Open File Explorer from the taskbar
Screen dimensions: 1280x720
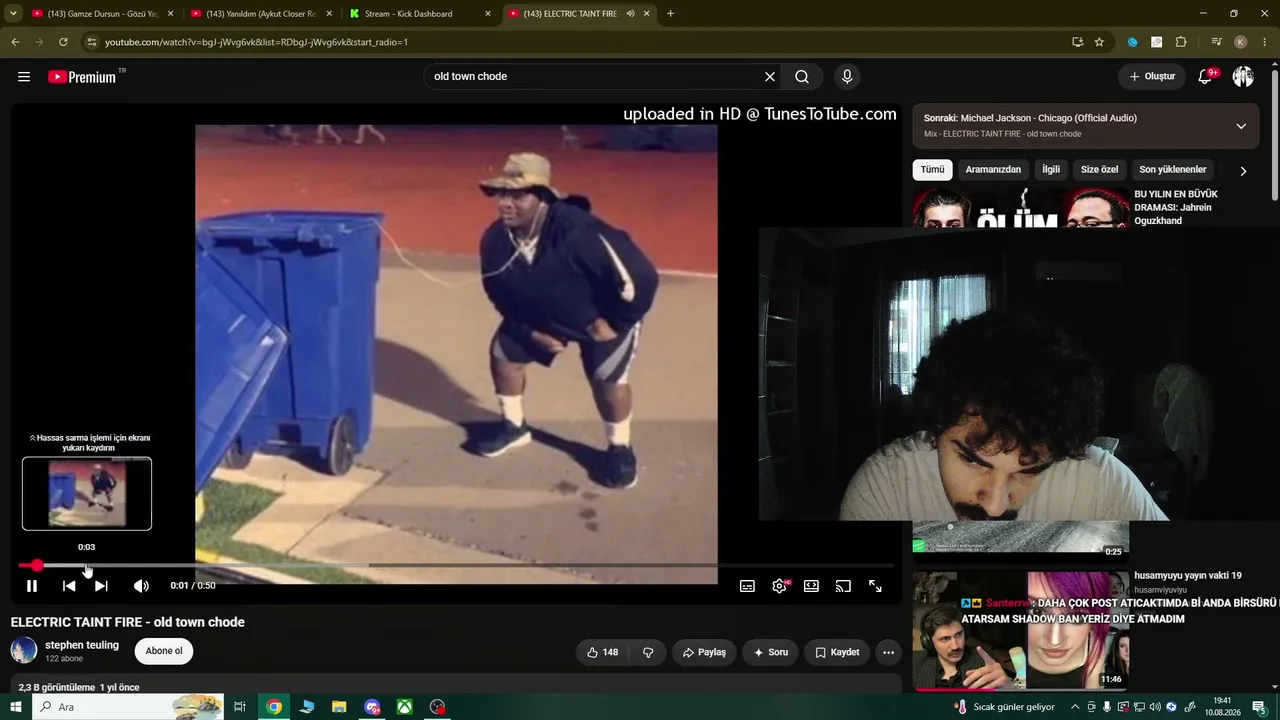339,707
